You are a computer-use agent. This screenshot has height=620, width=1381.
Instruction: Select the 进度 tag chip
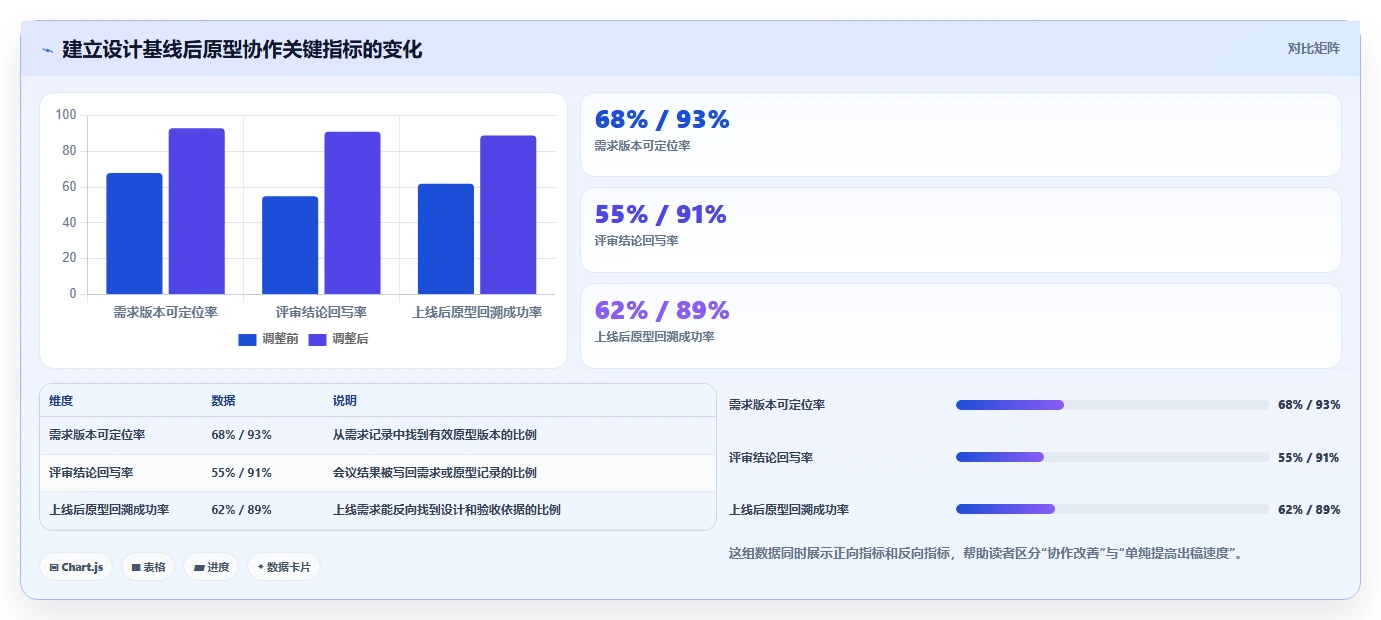click(x=211, y=567)
